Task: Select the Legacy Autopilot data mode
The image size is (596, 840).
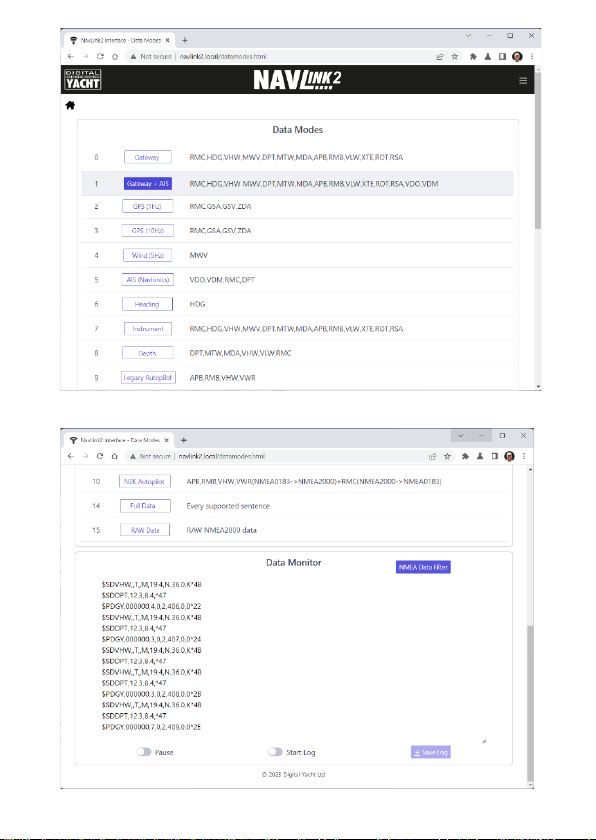Action: 148,378
